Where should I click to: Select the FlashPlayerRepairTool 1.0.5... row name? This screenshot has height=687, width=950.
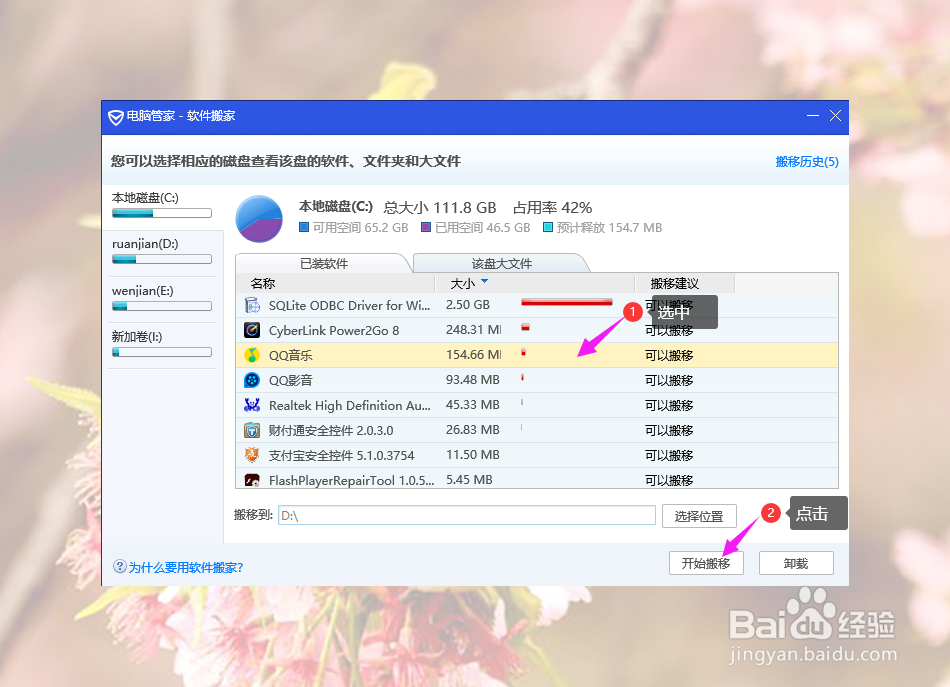tap(351, 480)
